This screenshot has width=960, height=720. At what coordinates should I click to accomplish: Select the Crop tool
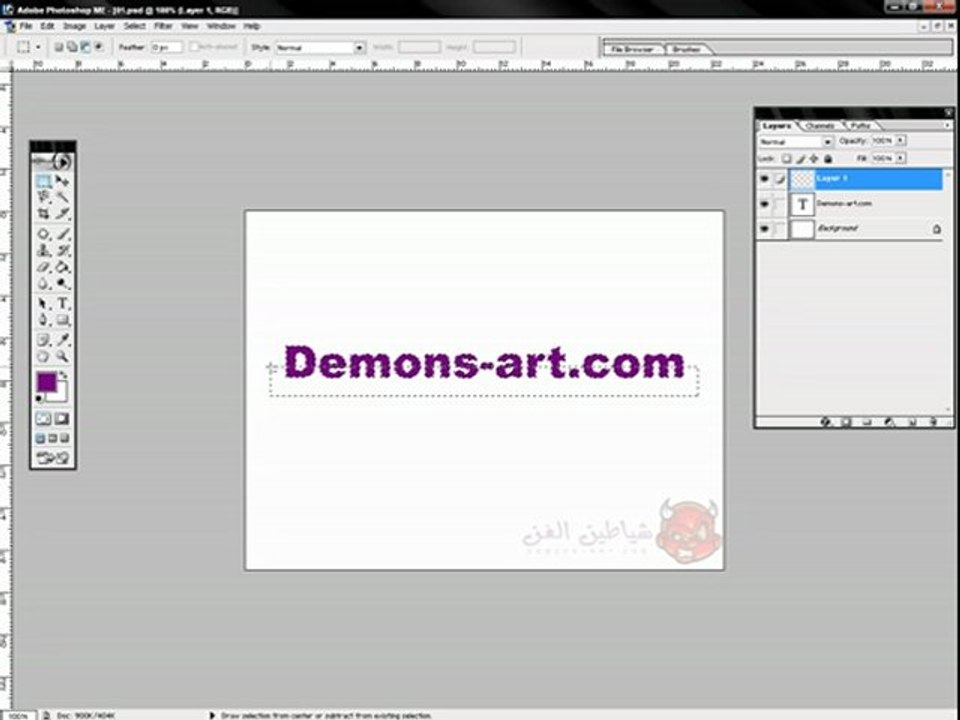(43, 213)
